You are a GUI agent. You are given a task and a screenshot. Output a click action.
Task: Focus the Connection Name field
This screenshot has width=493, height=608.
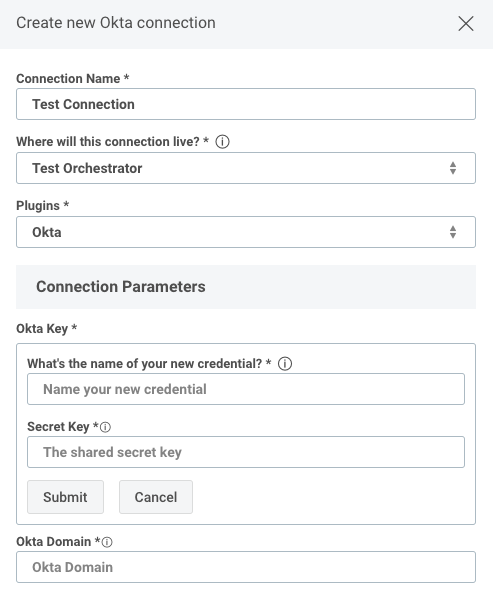click(x=246, y=104)
